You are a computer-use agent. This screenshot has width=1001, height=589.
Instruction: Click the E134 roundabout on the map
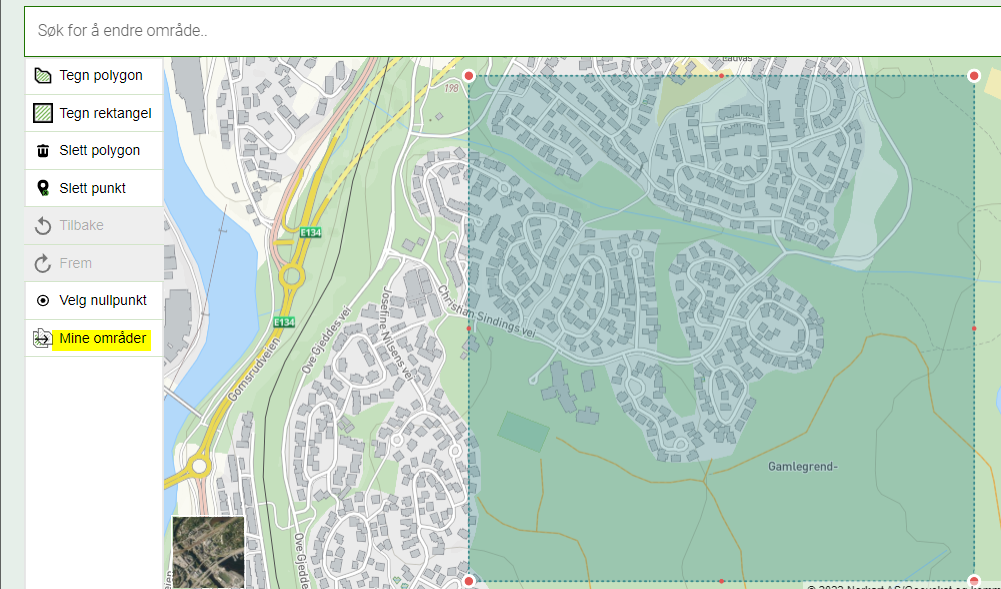click(x=291, y=277)
